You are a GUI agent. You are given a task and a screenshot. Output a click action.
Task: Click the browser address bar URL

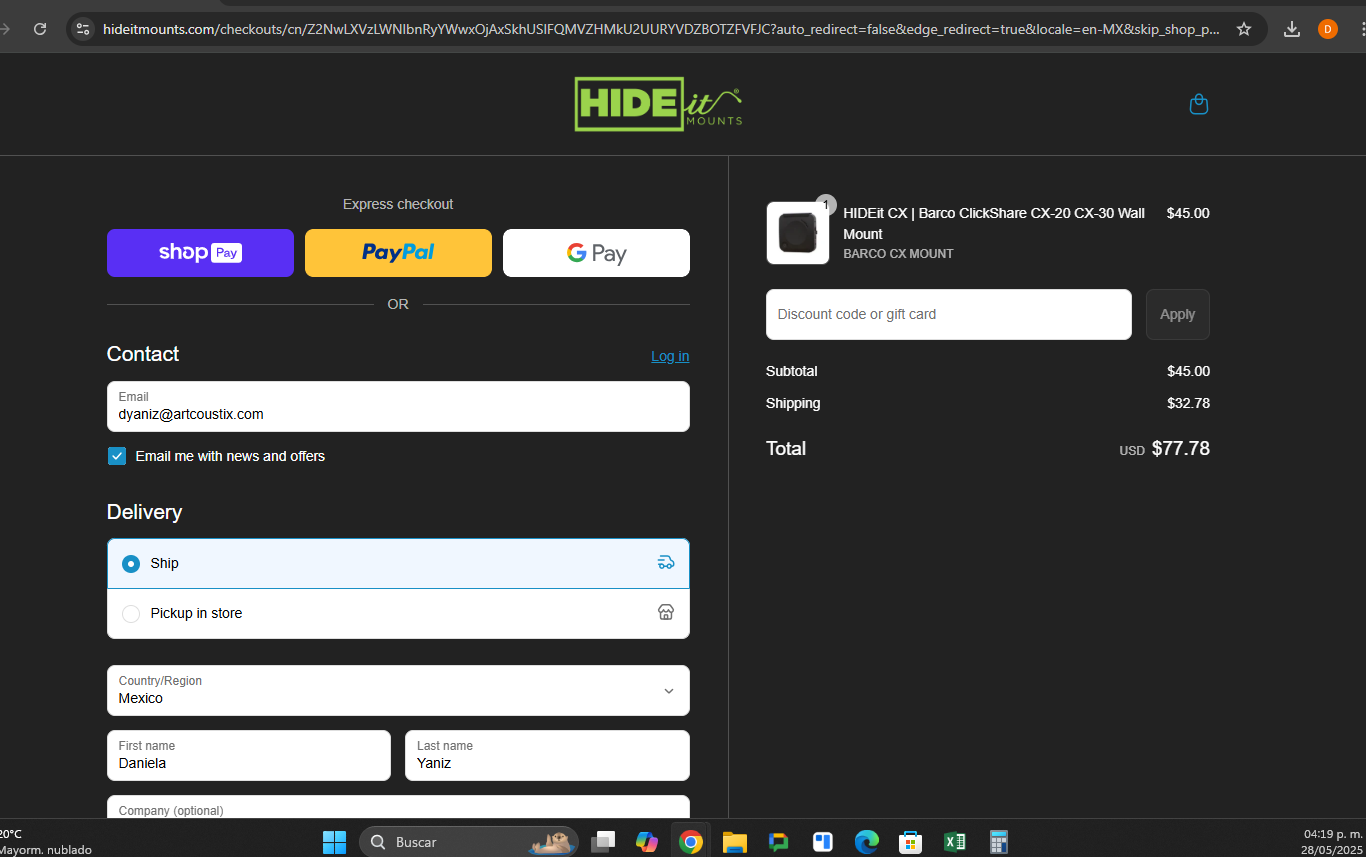[661, 29]
